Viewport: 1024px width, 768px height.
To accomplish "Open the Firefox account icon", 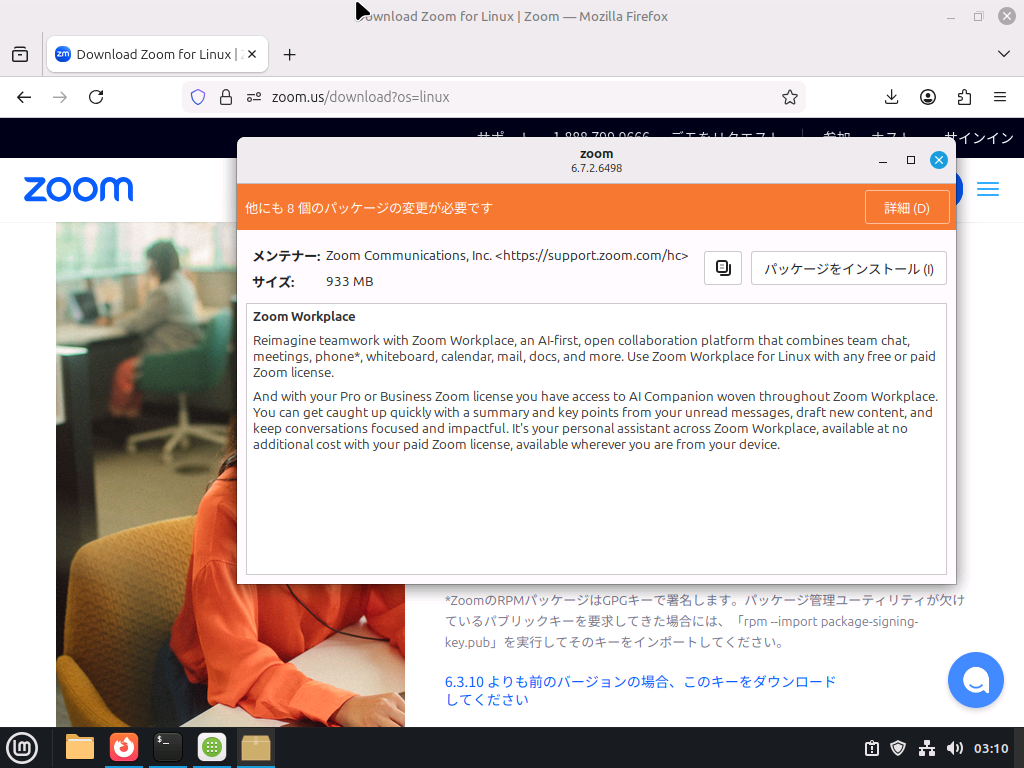I will tap(927, 97).
